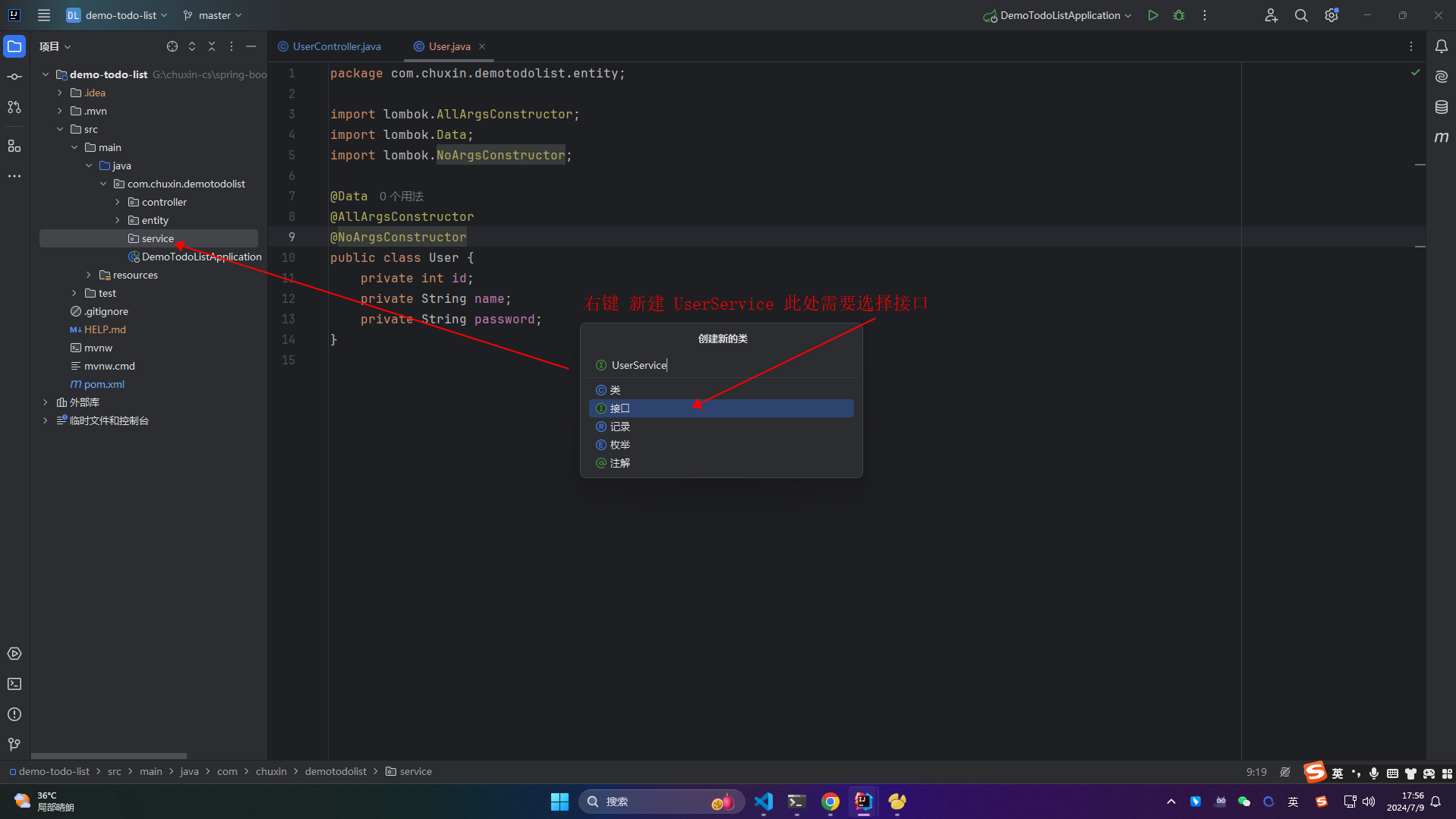Open Search Everywhere magnifier
Image resolution: width=1456 pixels, height=819 pixels.
pos(1301,15)
